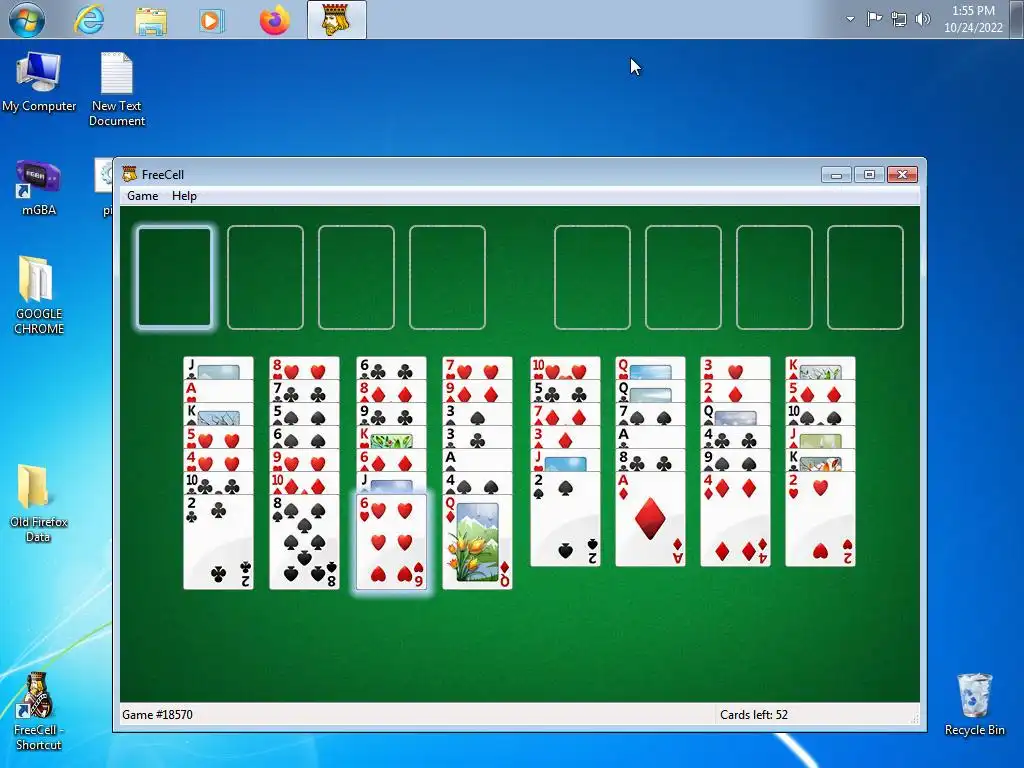Click the Jack of hearts card

566,460
